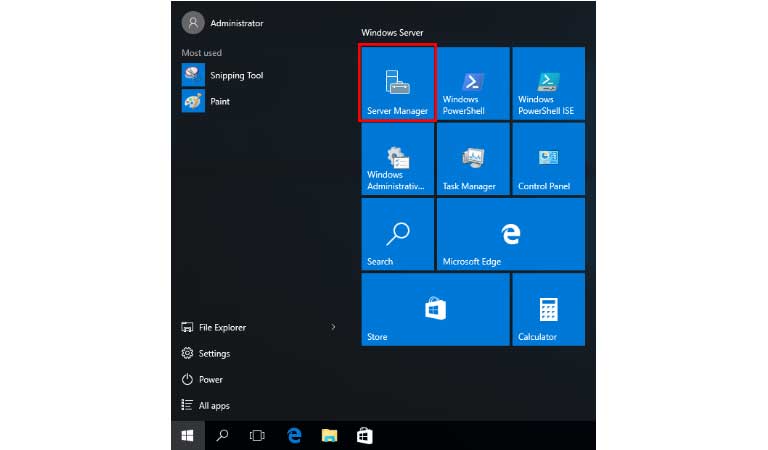Launch the Calculator tile
This screenshot has width=768, height=450.
coord(548,309)
